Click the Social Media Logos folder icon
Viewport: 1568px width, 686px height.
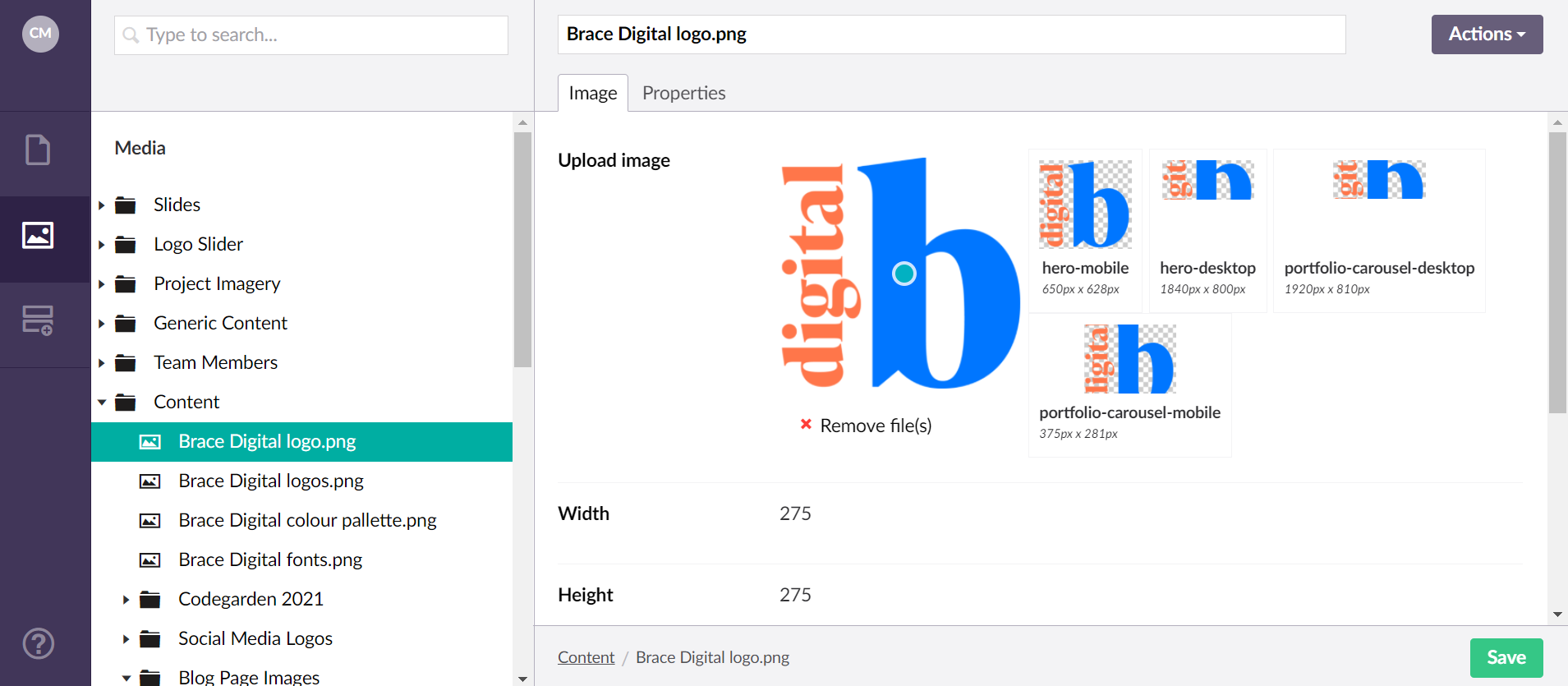click(150, 638)
